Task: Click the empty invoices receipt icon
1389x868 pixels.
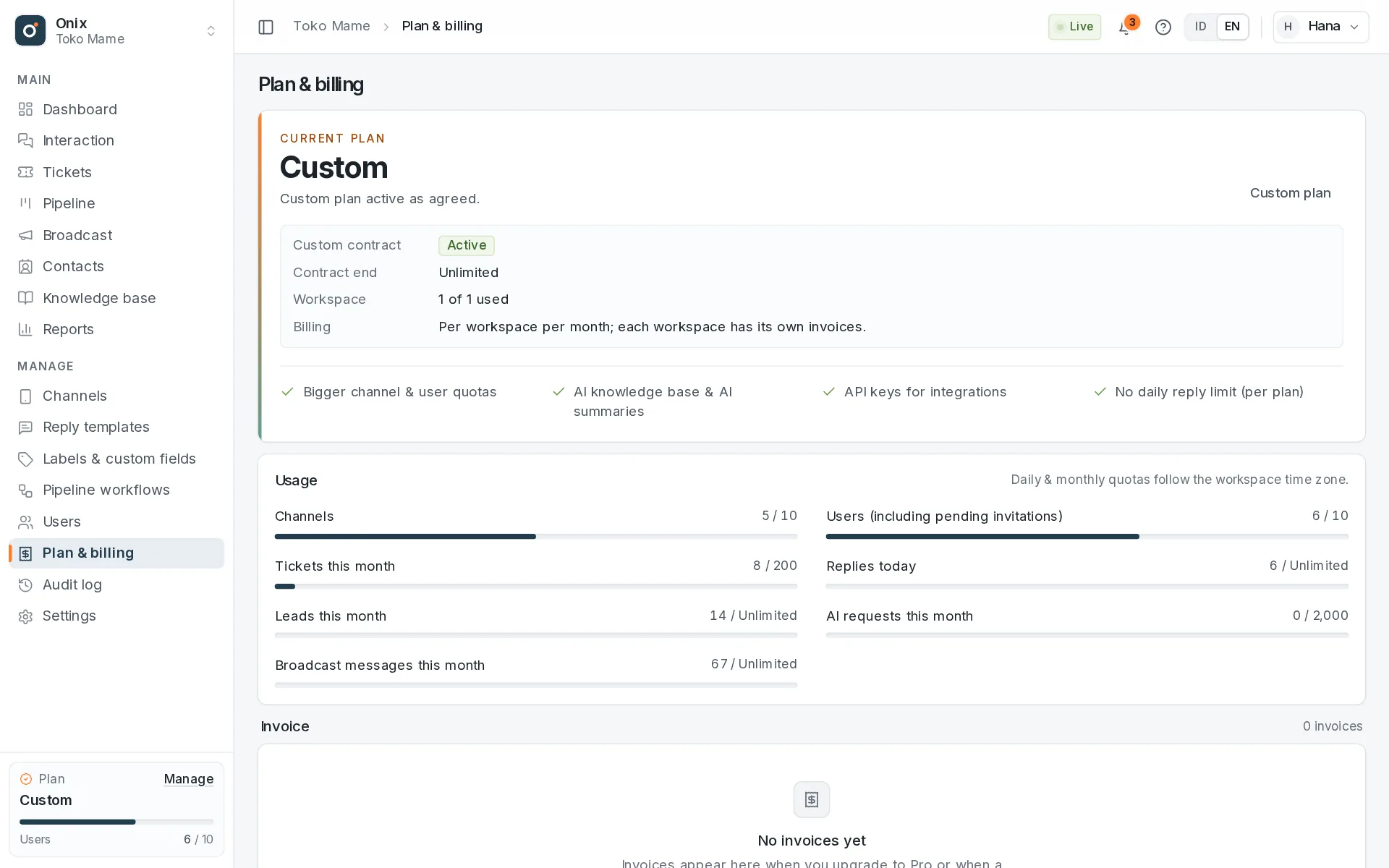Action: [x=812, y=799]
